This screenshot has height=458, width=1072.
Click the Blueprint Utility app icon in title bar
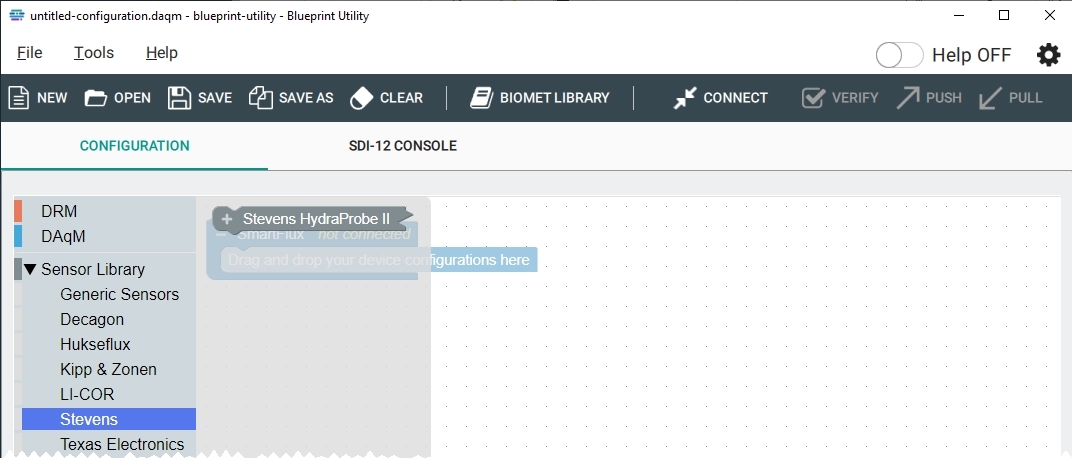(17, 16)
